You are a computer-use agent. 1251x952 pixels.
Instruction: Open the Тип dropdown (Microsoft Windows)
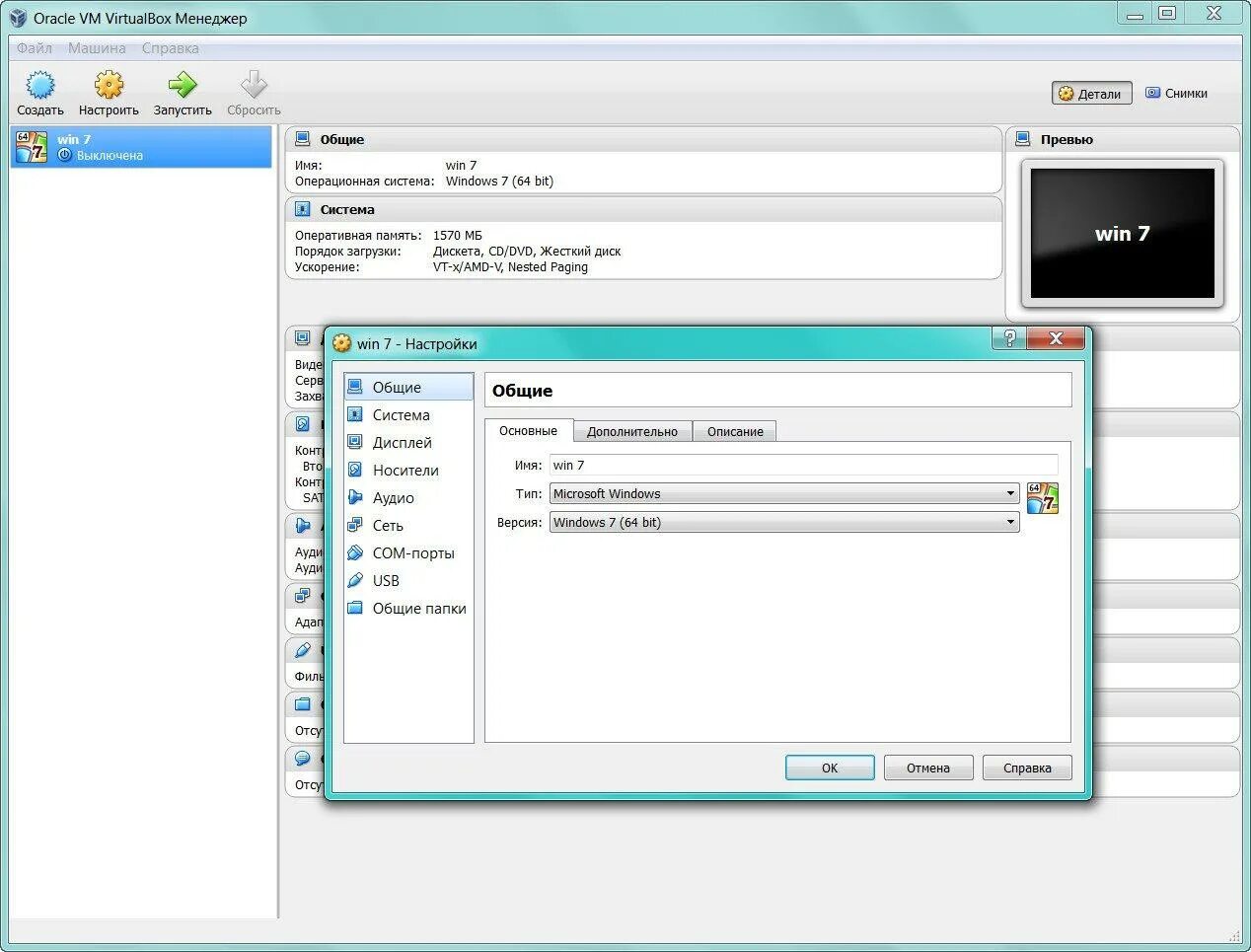(x=784, y=493)
